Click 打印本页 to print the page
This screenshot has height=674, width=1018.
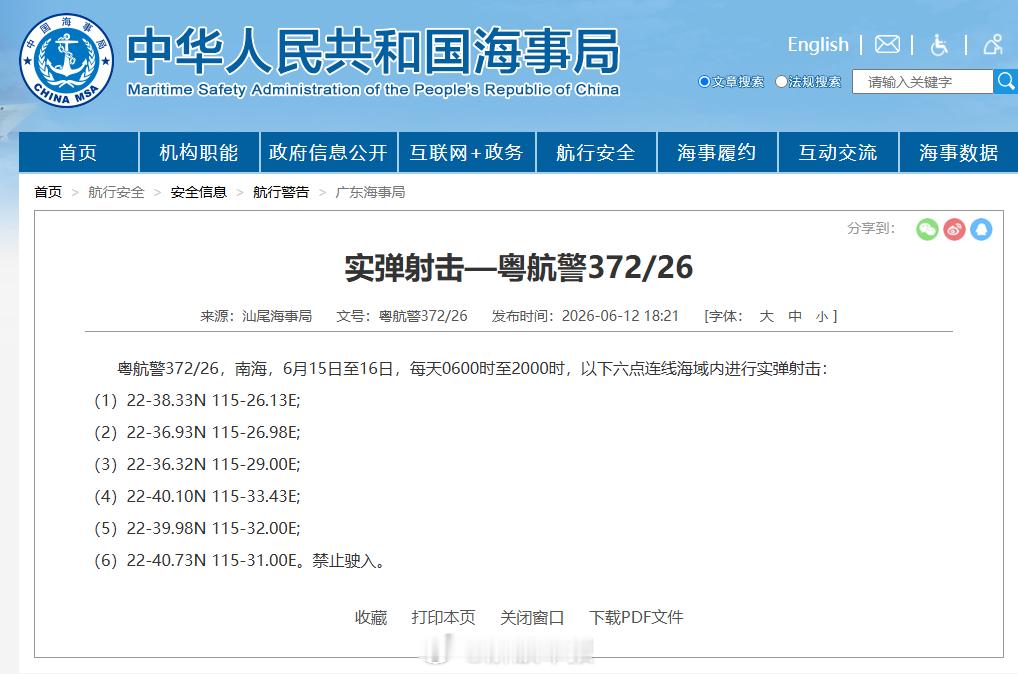[443, 617]
